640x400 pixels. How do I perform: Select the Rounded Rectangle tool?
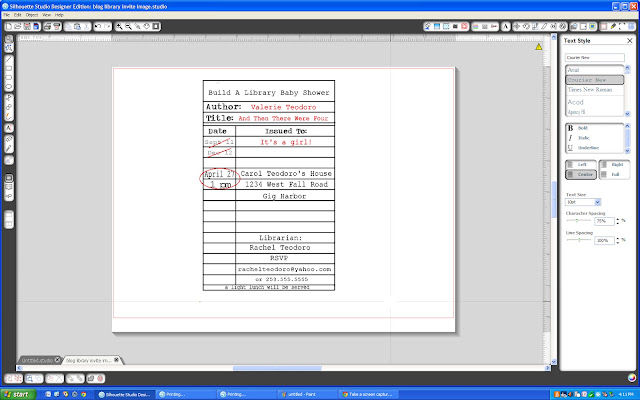point(9,77)
